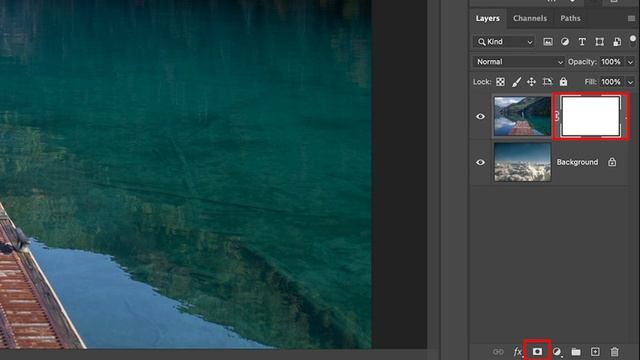Screen dimensions: 640x360
Task: Filter layers by shape layers
Action: 599,42
